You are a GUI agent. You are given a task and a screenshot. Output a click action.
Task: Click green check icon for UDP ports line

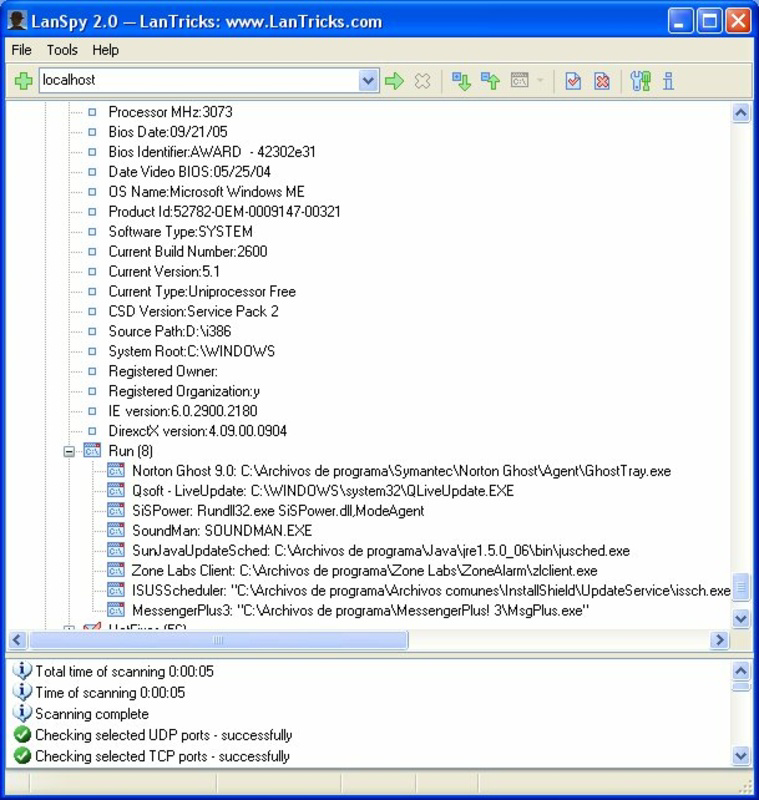coord(22,735)
